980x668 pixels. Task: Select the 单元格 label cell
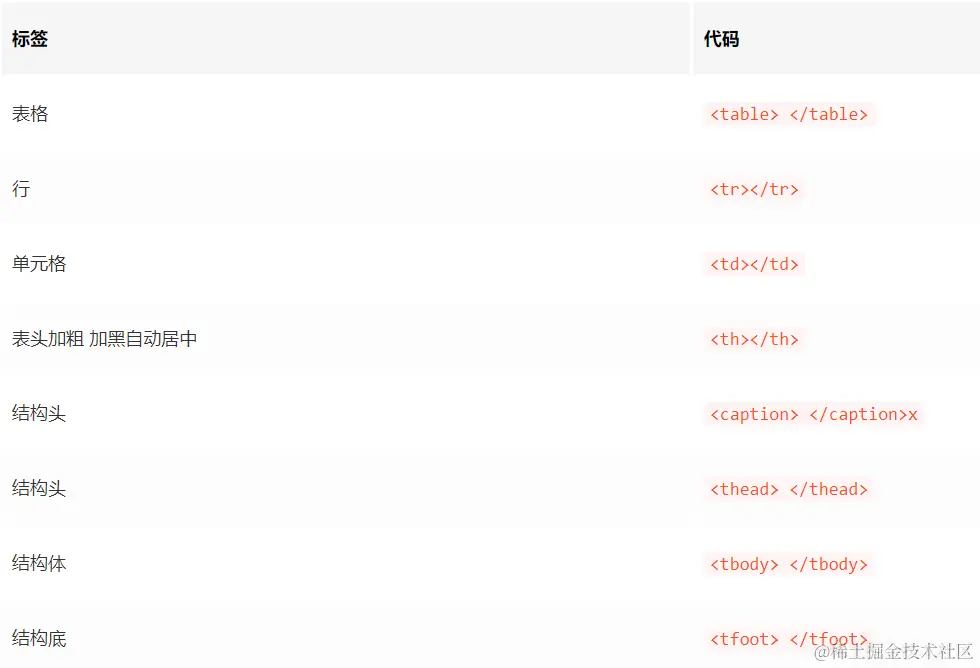[x=39, y=264]
